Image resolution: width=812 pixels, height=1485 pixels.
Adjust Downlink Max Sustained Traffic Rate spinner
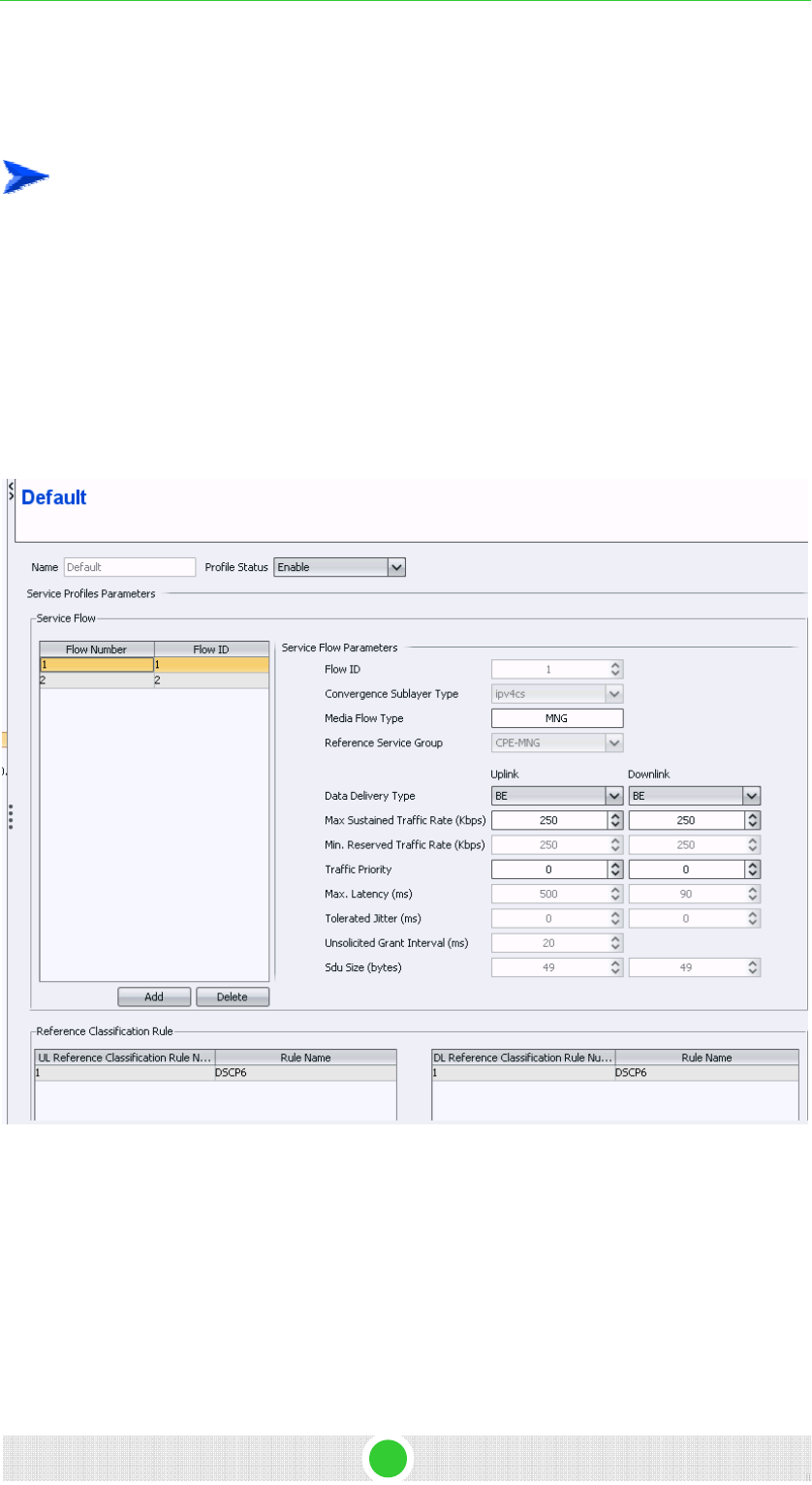[x=752, y=821]
